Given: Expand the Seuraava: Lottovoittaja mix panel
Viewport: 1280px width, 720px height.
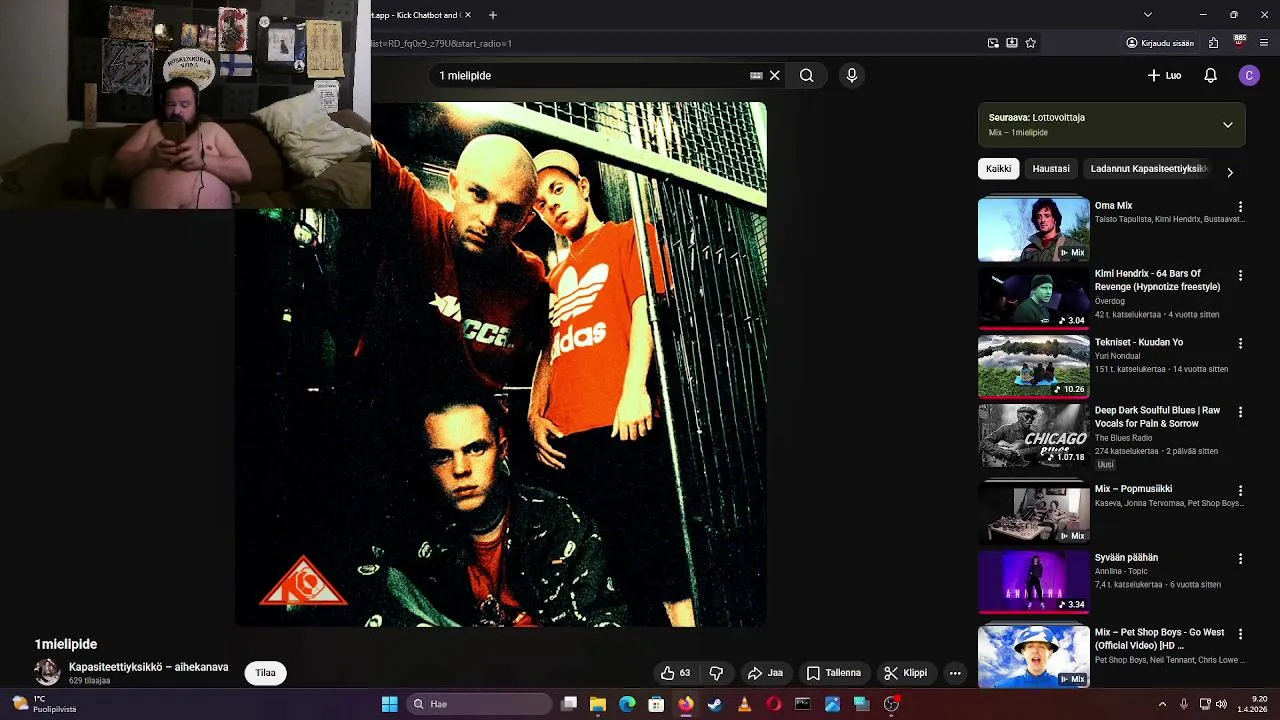Looking at the screenshot, I should 1227,125.
